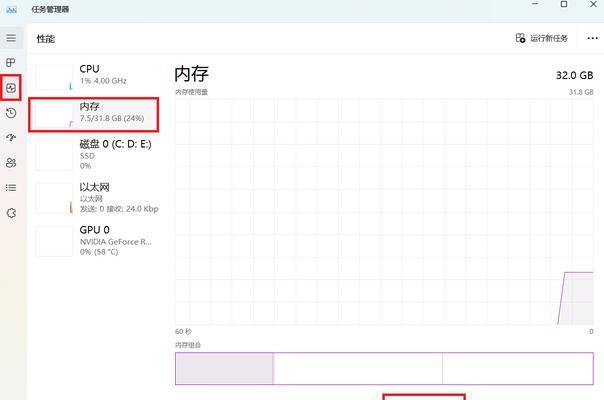Click the 1% 4.00 GHz CPU value
604x400 pixels.
point(103,81)
